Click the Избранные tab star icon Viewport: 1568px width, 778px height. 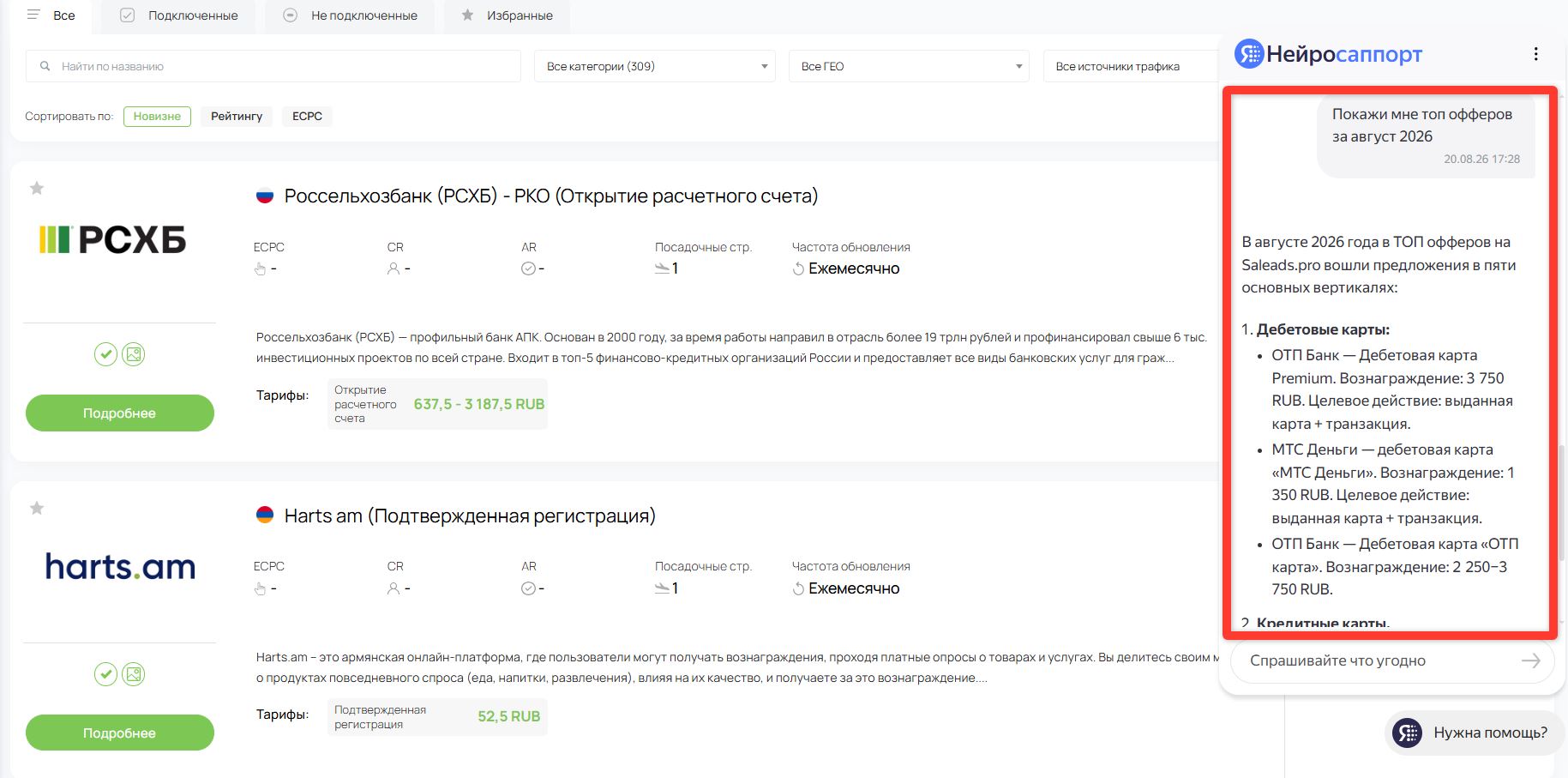tap(467, 15)
